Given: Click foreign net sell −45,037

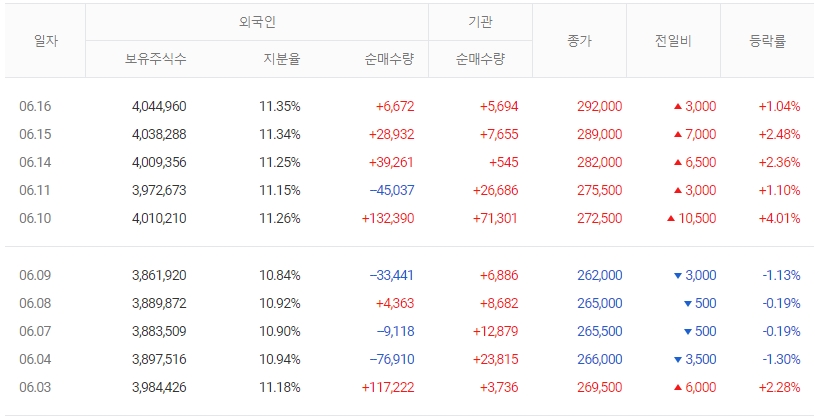Looking at the screenshot, I should (x=392, y=191).
